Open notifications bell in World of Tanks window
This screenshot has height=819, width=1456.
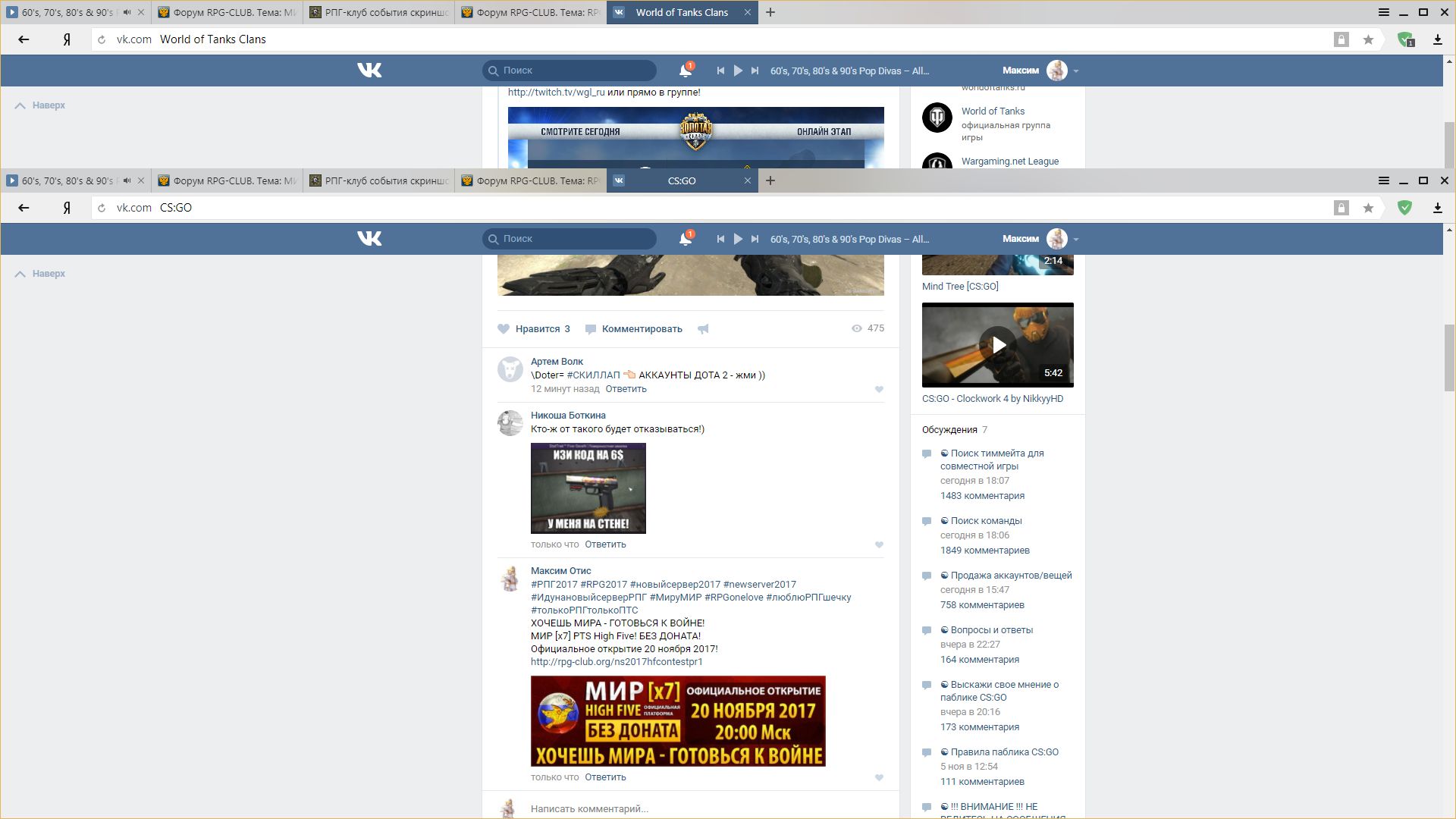[x=686, y=71]
